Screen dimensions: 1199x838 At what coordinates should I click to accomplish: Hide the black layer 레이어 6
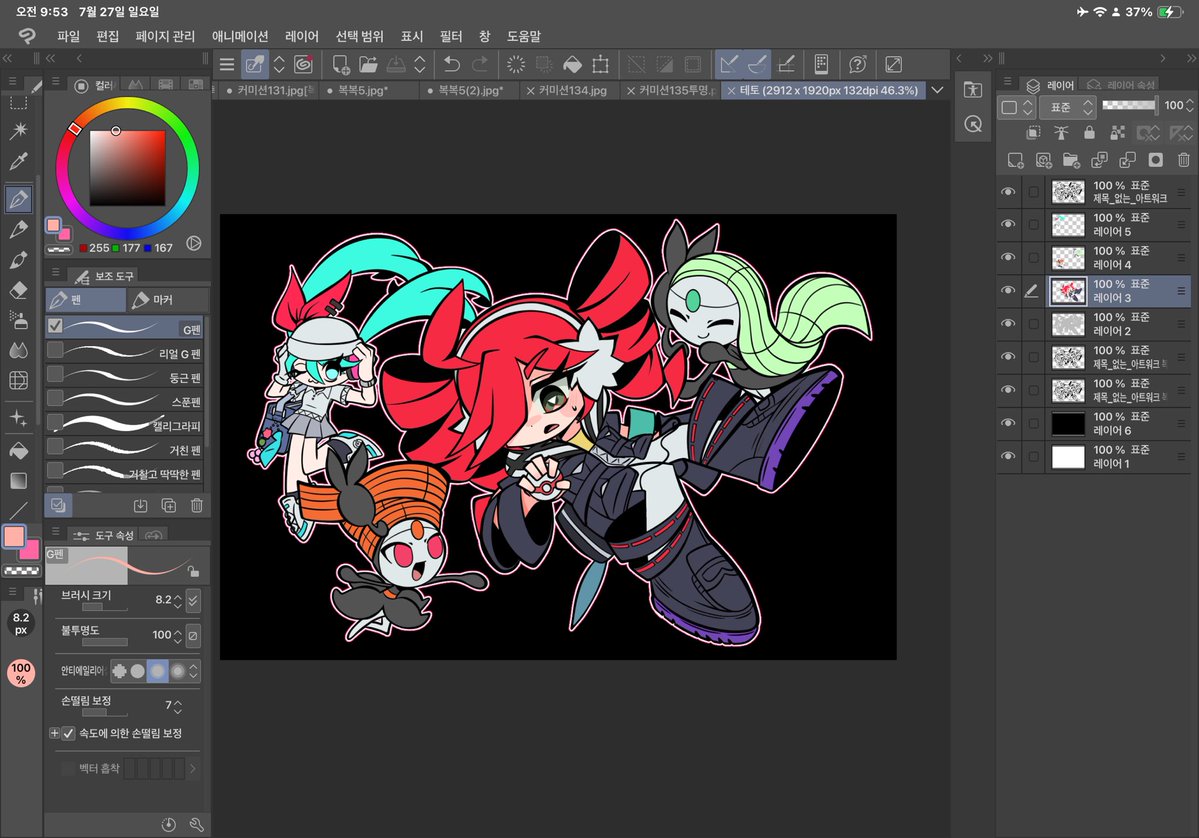click(1008, 423)
